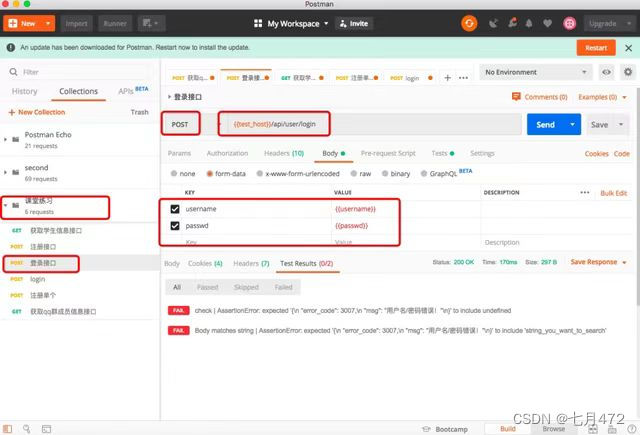Viewport: 640px width, 435px height.
Task: Open the Pre-request Script tab
Action: (x=388, y=153)
